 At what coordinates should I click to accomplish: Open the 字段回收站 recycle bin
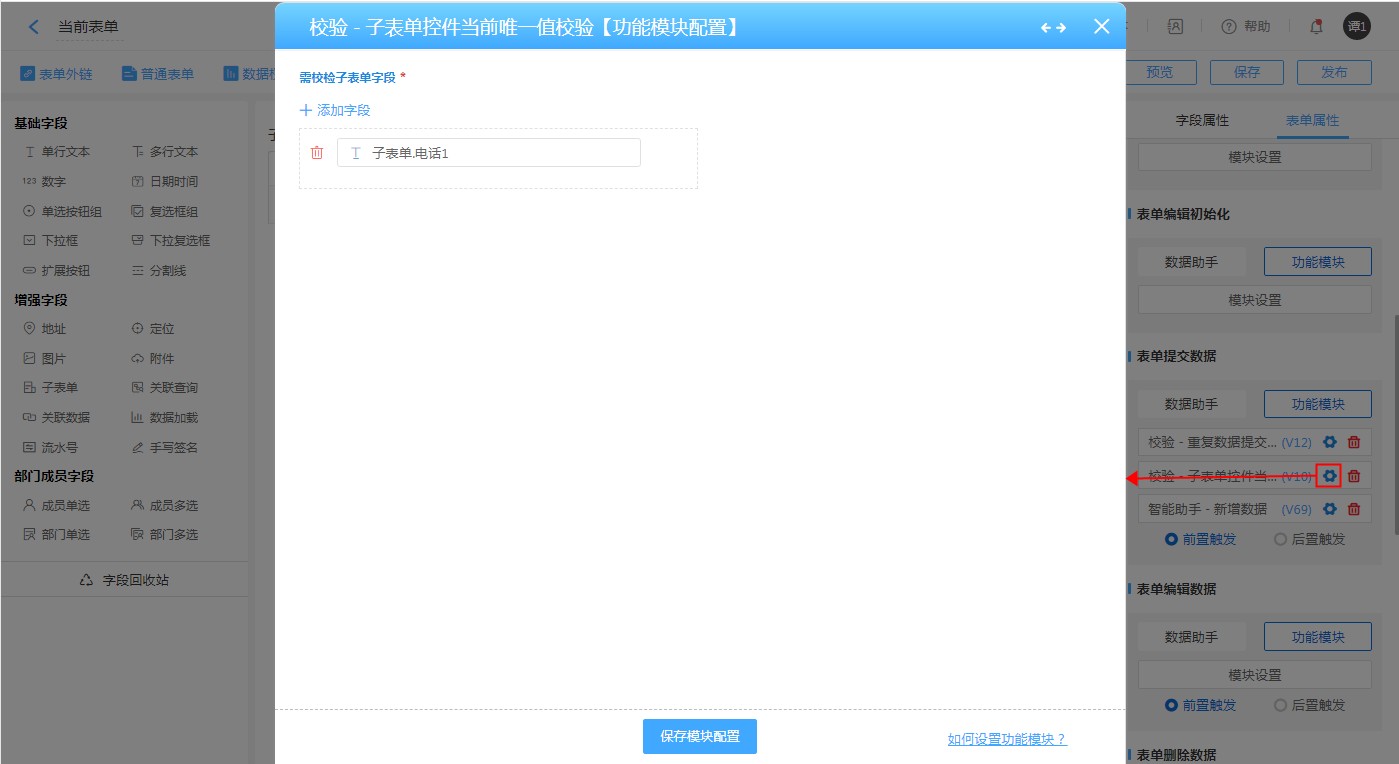[x=125, y=580]
